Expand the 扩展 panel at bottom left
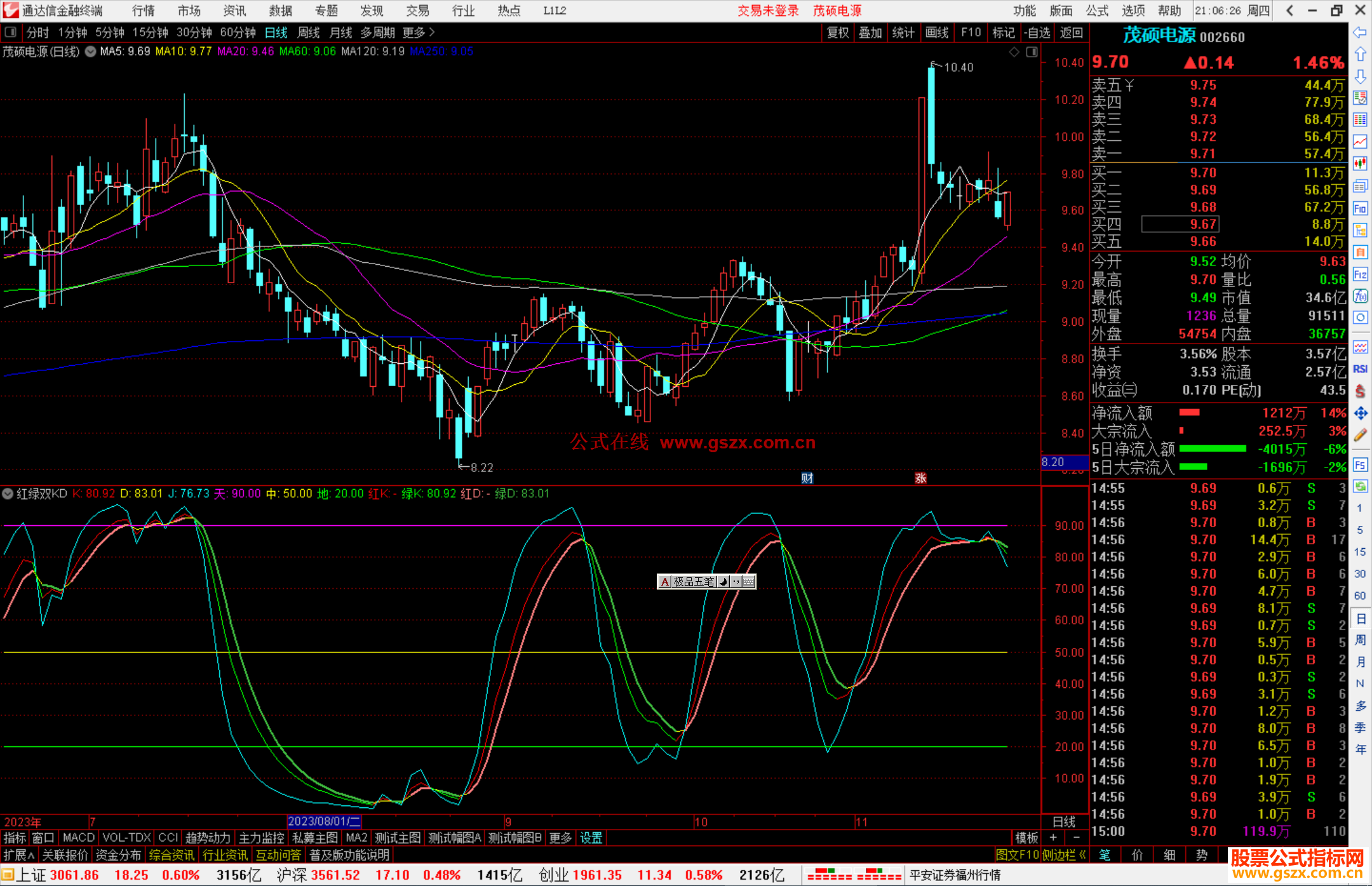The width and height of the screenshot is (1372, 886). click(x=18, y=855)
